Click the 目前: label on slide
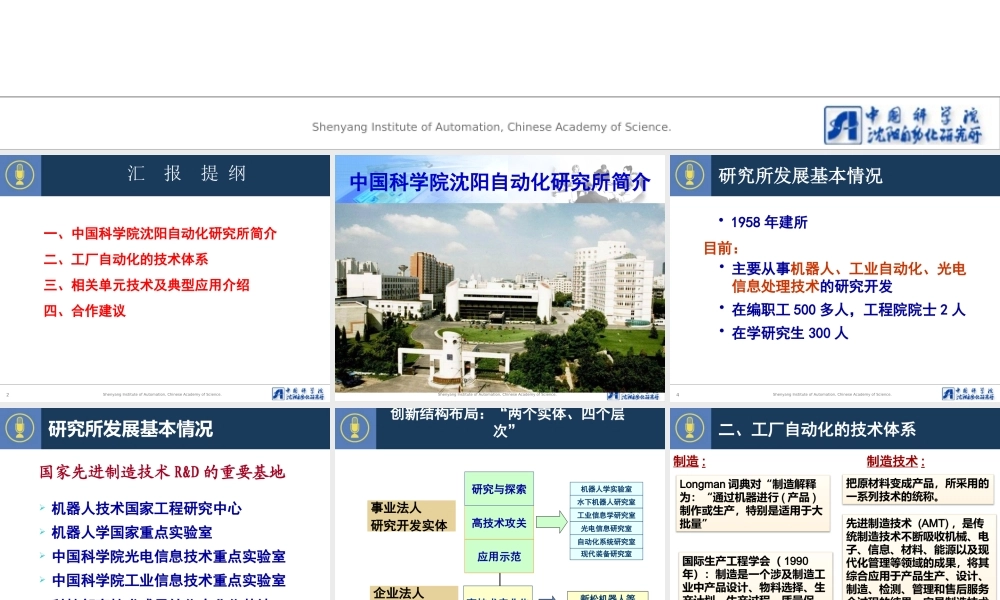Image resolution: width=1000 pixels, height=600 pixels. pyautogui.click(x=721, y=248)
